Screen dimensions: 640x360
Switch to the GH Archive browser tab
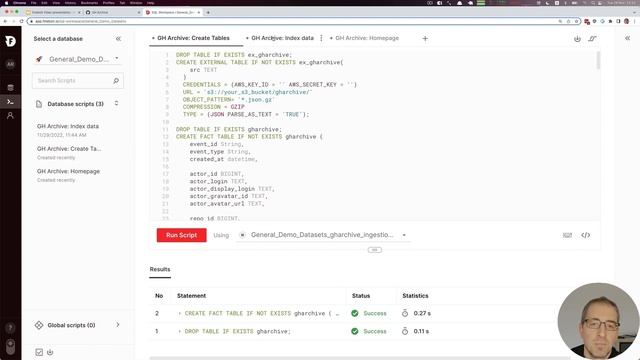coord(112,13)
